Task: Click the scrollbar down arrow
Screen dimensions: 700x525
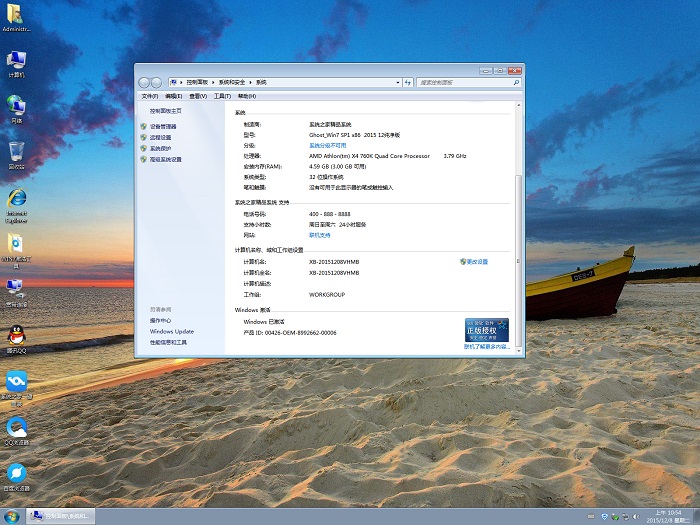Action: pos(518,351)
